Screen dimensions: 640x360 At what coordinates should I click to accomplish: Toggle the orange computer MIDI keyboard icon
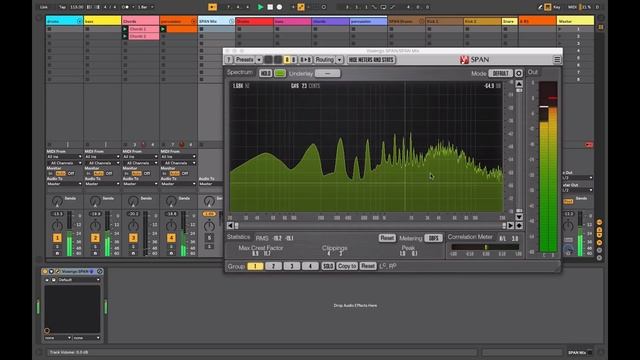(548, 7)
